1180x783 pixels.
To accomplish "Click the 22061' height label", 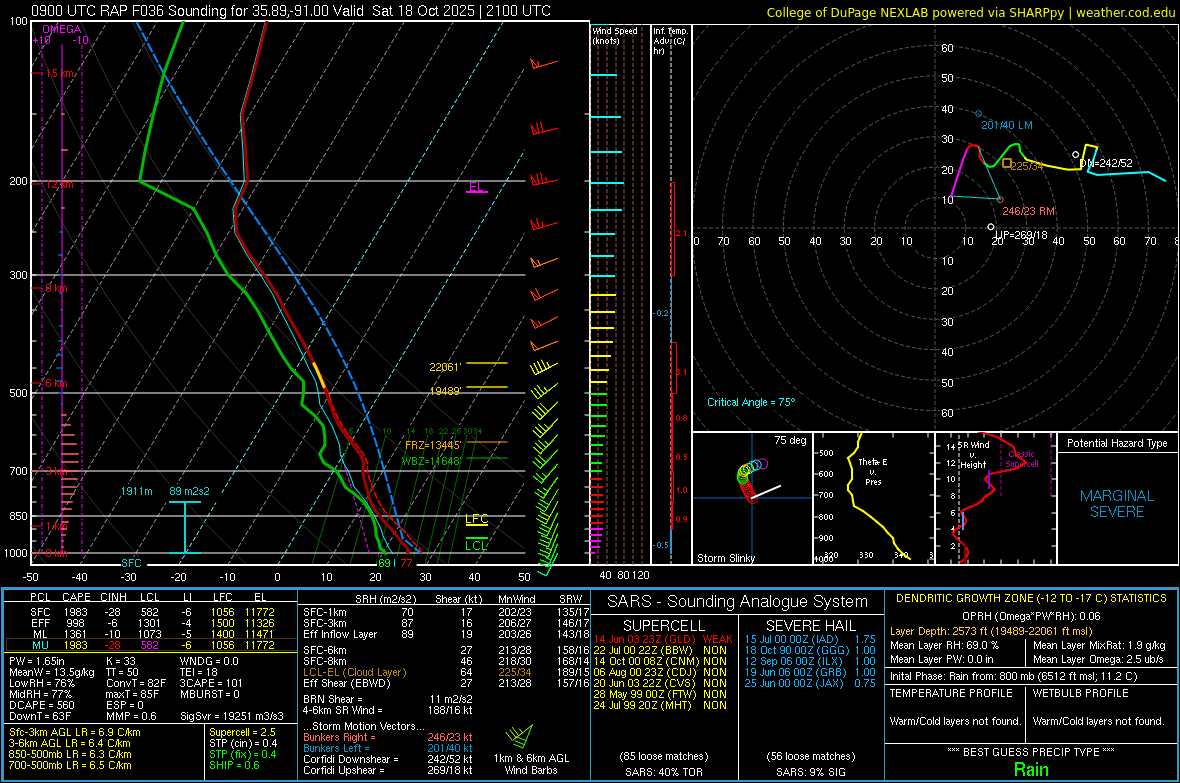I will [x=445, y=367].
